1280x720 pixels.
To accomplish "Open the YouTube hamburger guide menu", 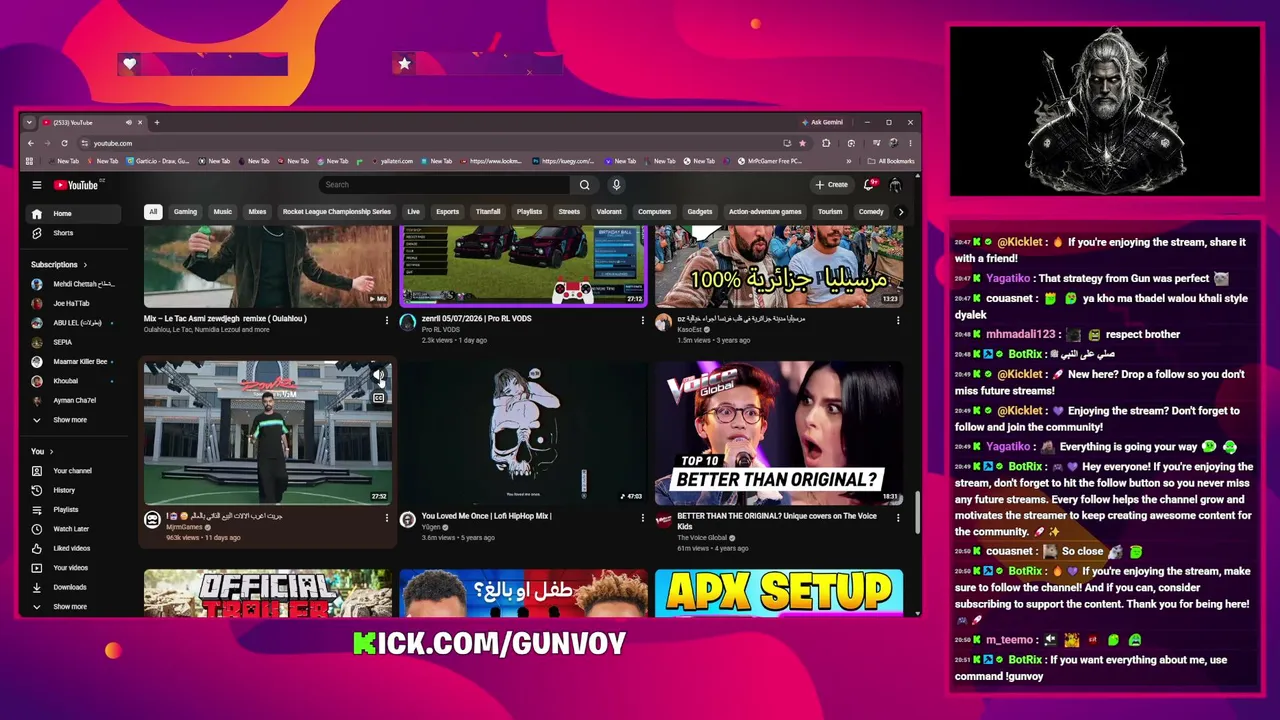I will (x=37, y=185).
